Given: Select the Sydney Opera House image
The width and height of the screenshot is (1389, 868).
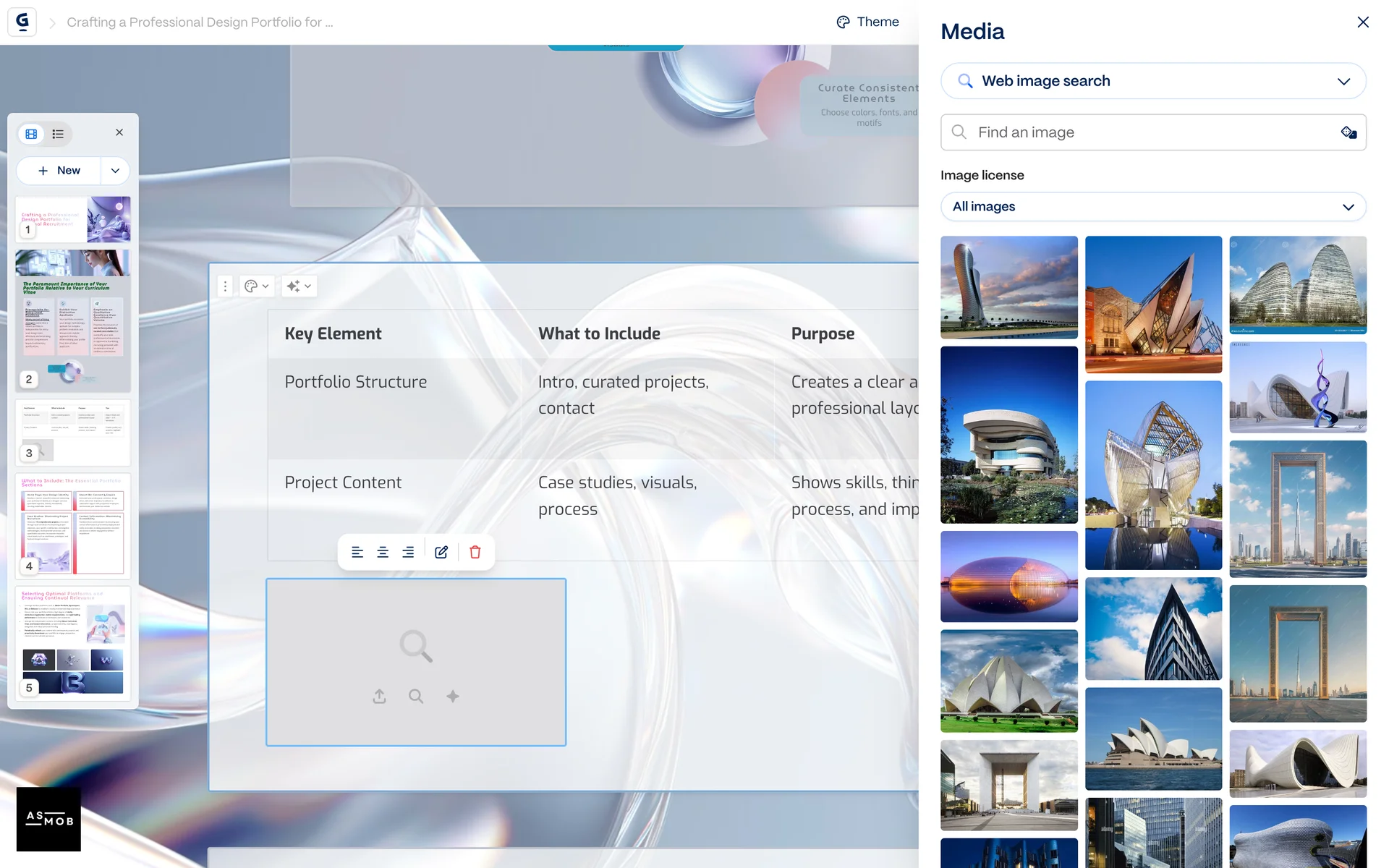Looking at the screenshot, I should point(1153,739).
